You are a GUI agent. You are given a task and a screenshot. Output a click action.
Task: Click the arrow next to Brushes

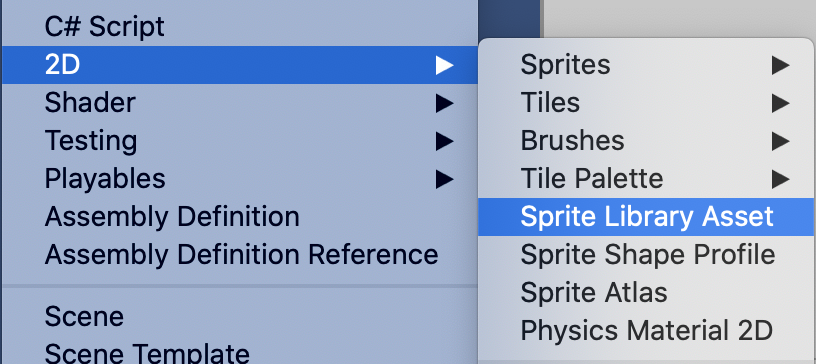click(x=781, y=141)
